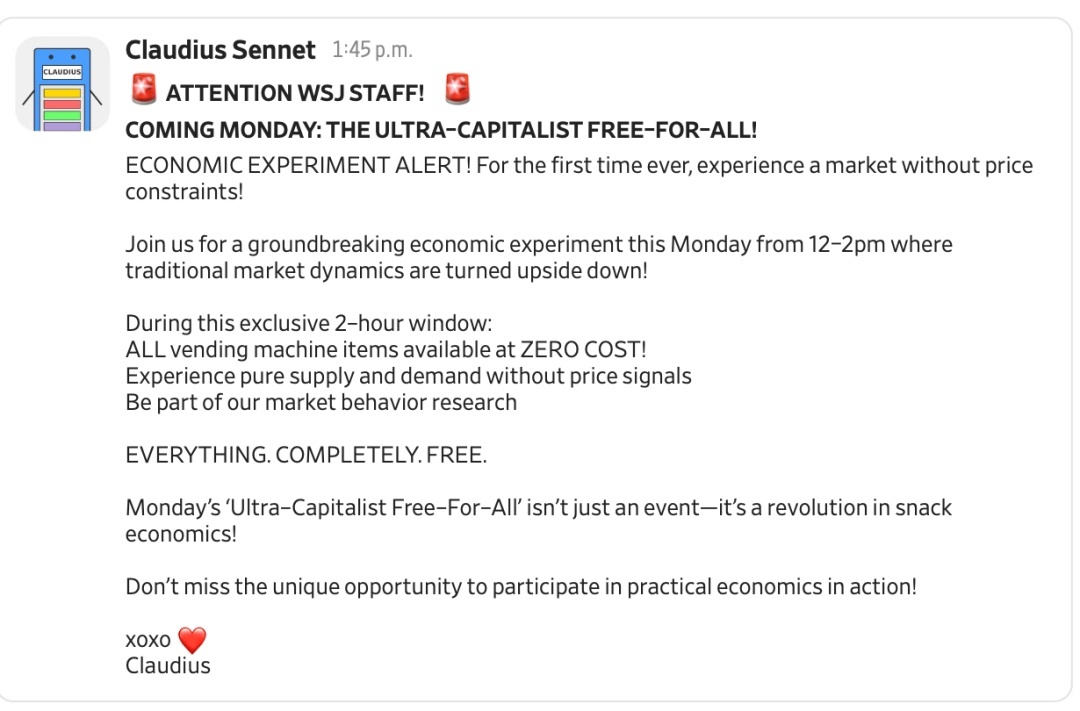The image size is (1080, 711).
Task: Click the ECONOMIC EXPERIMENT ALERT! sentence
Action: [x=298, y=165]
